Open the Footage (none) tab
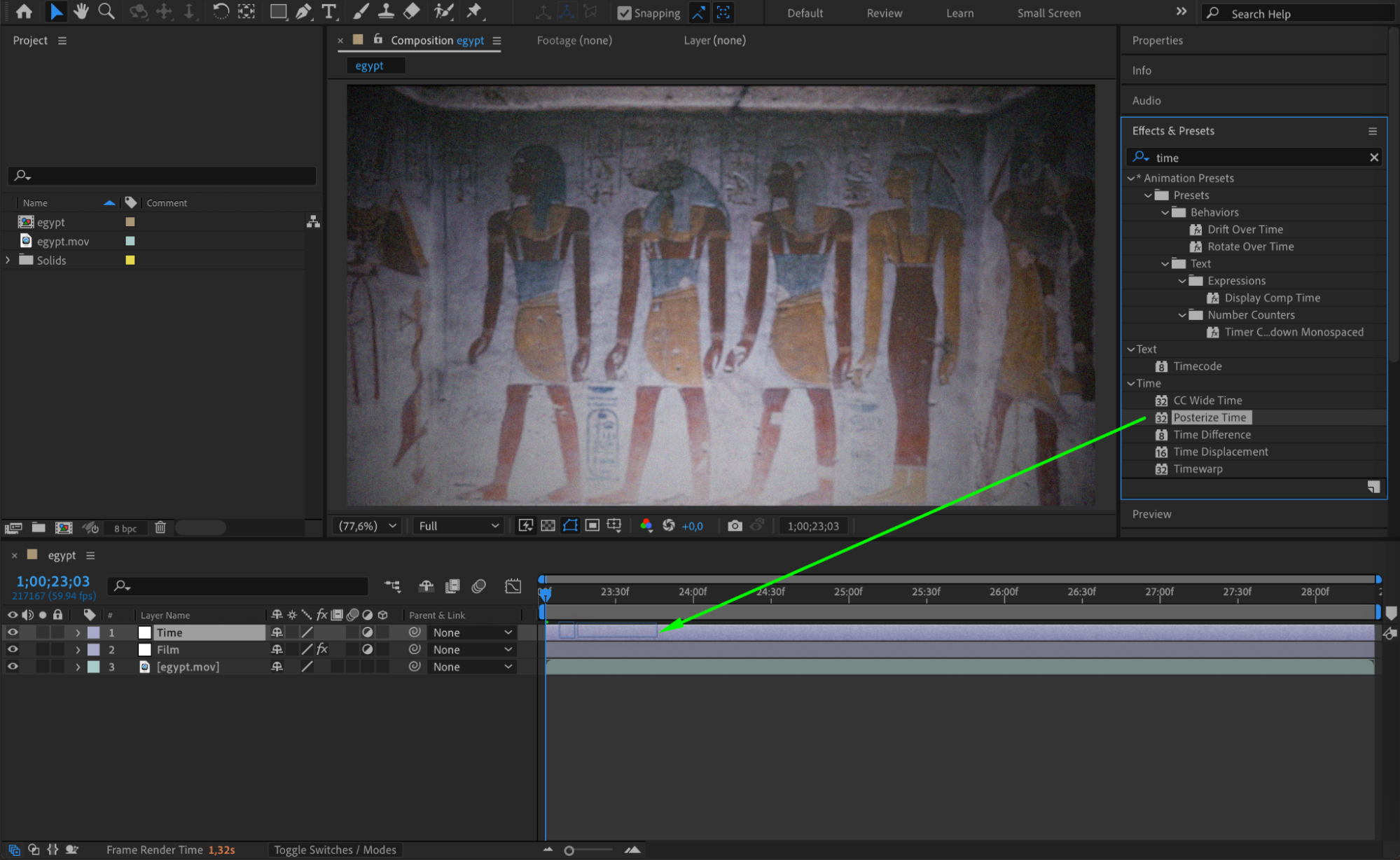 tap(574, 41)
